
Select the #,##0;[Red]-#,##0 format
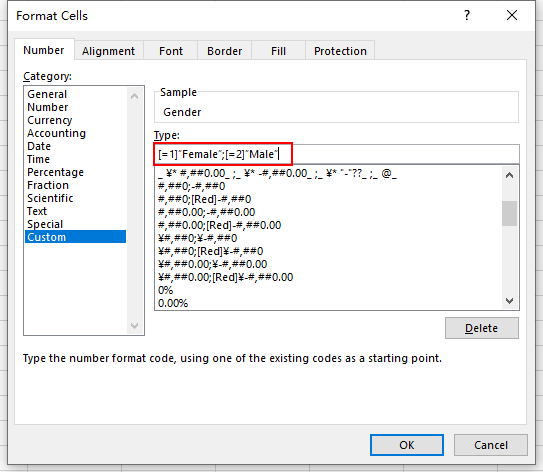(204, 199)
